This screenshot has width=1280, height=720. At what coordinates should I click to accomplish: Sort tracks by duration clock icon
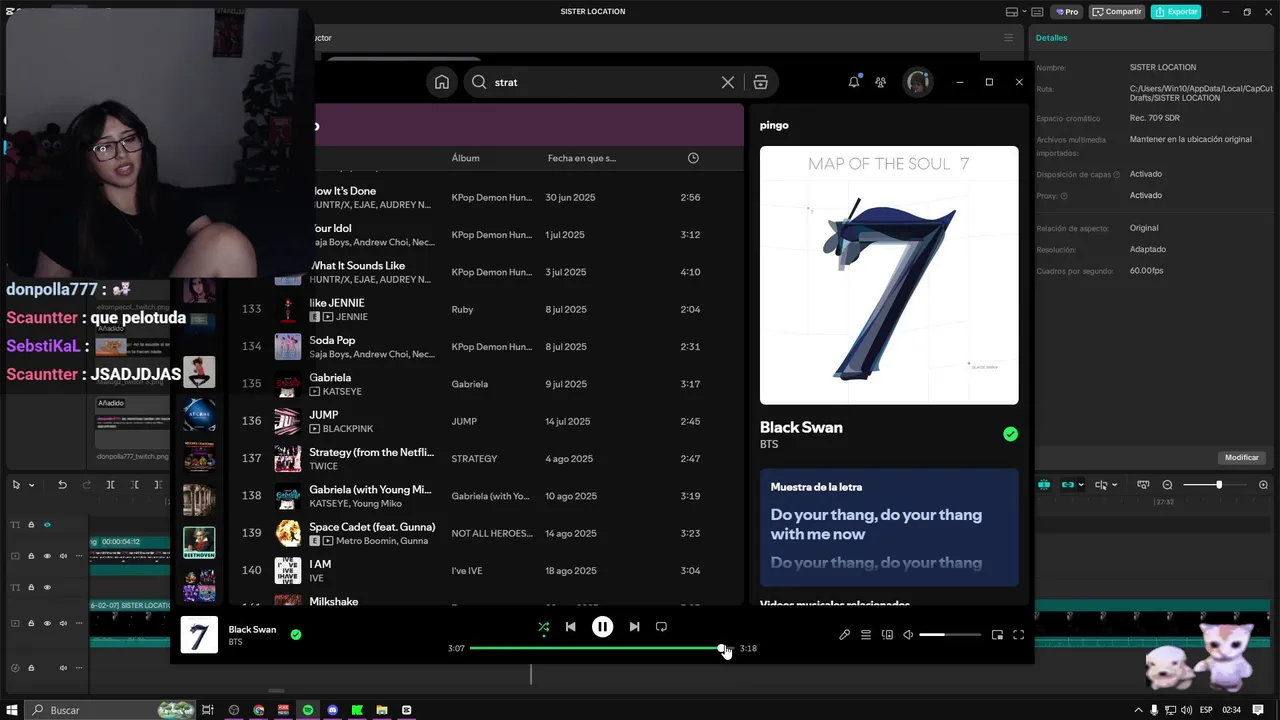point(693,158)
